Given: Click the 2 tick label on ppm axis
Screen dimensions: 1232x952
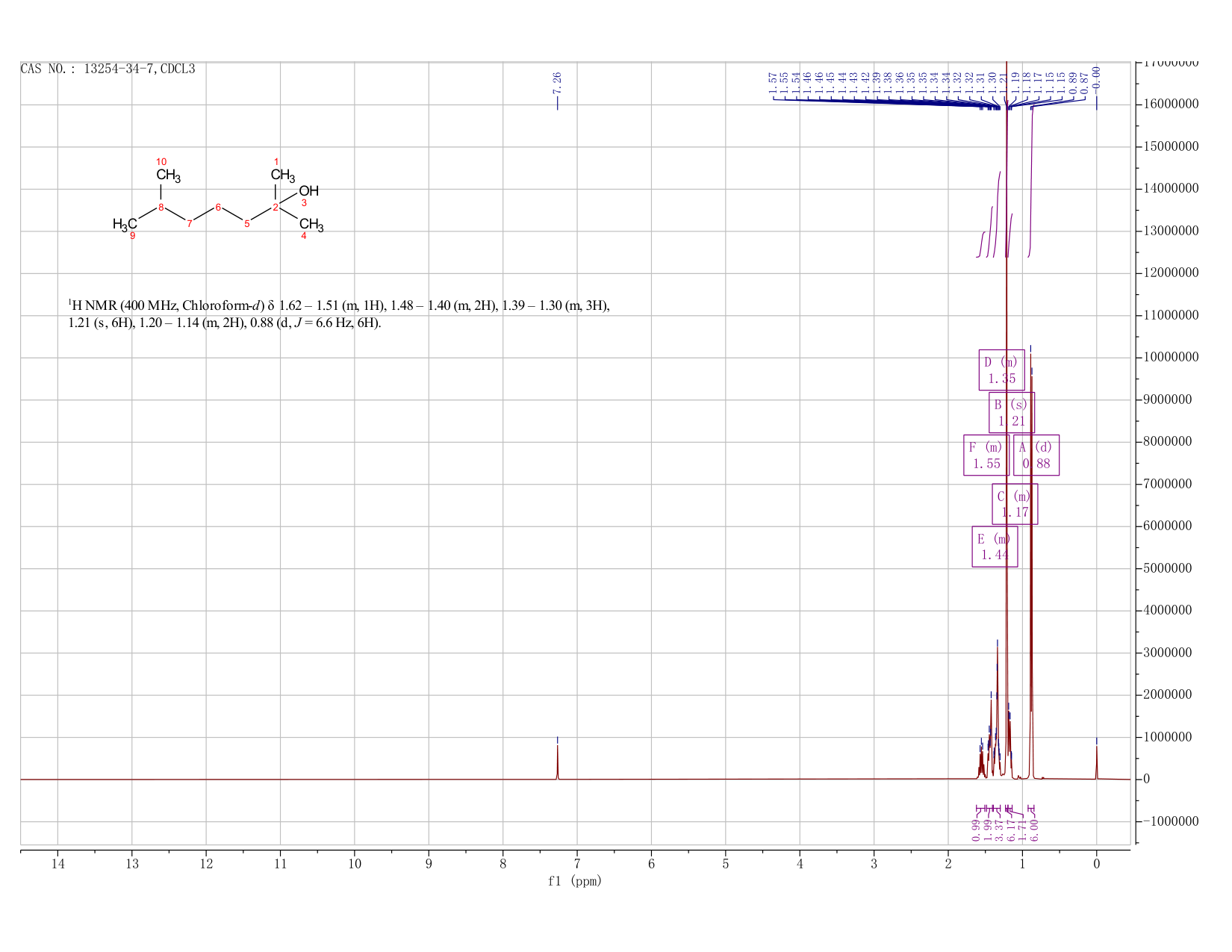Looking at the screenshot, I should [x=948, y=864].
